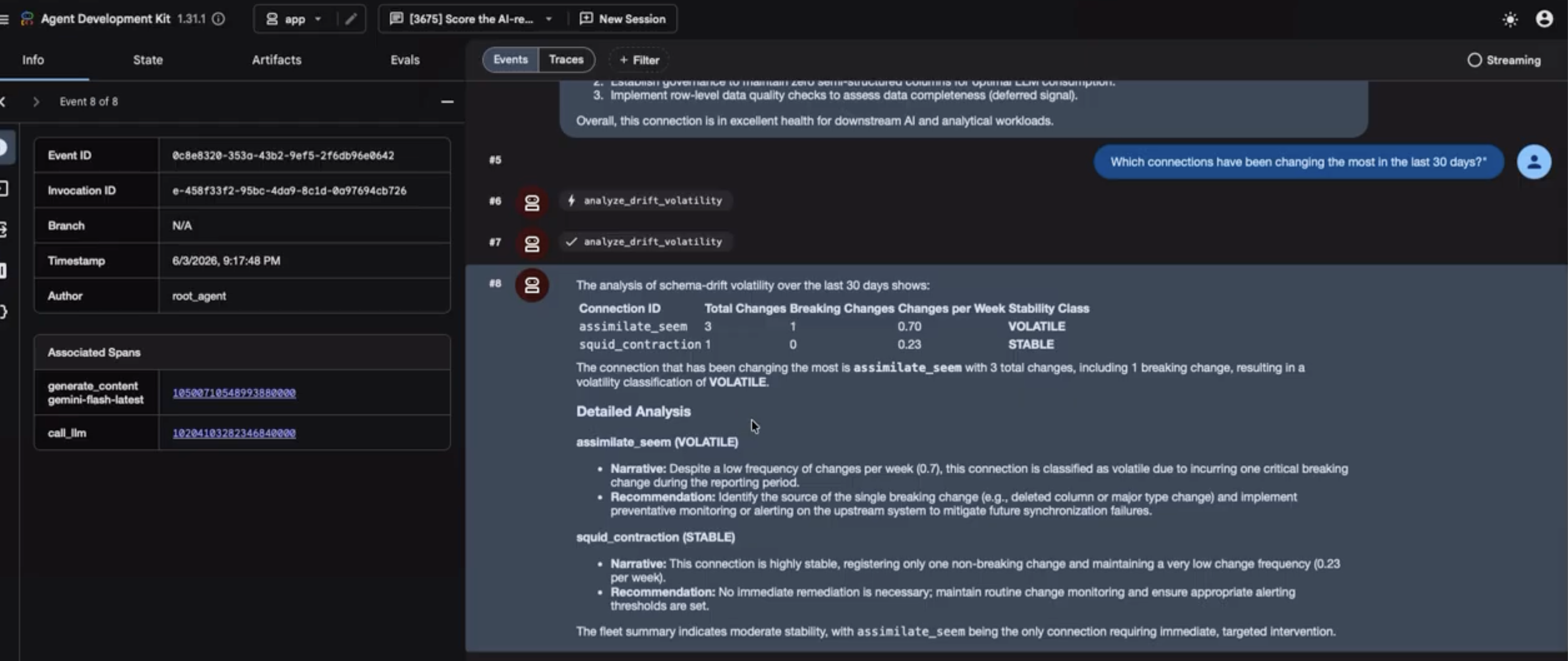
Task: Open the analyze_drift_volatility function call in event #6
Action: pos(645,201)
